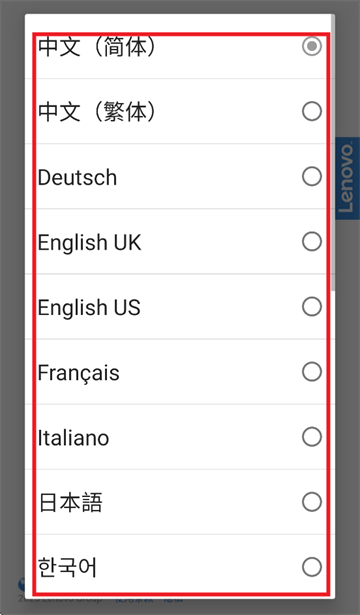Tap the Italiano language text

[73, 438]
